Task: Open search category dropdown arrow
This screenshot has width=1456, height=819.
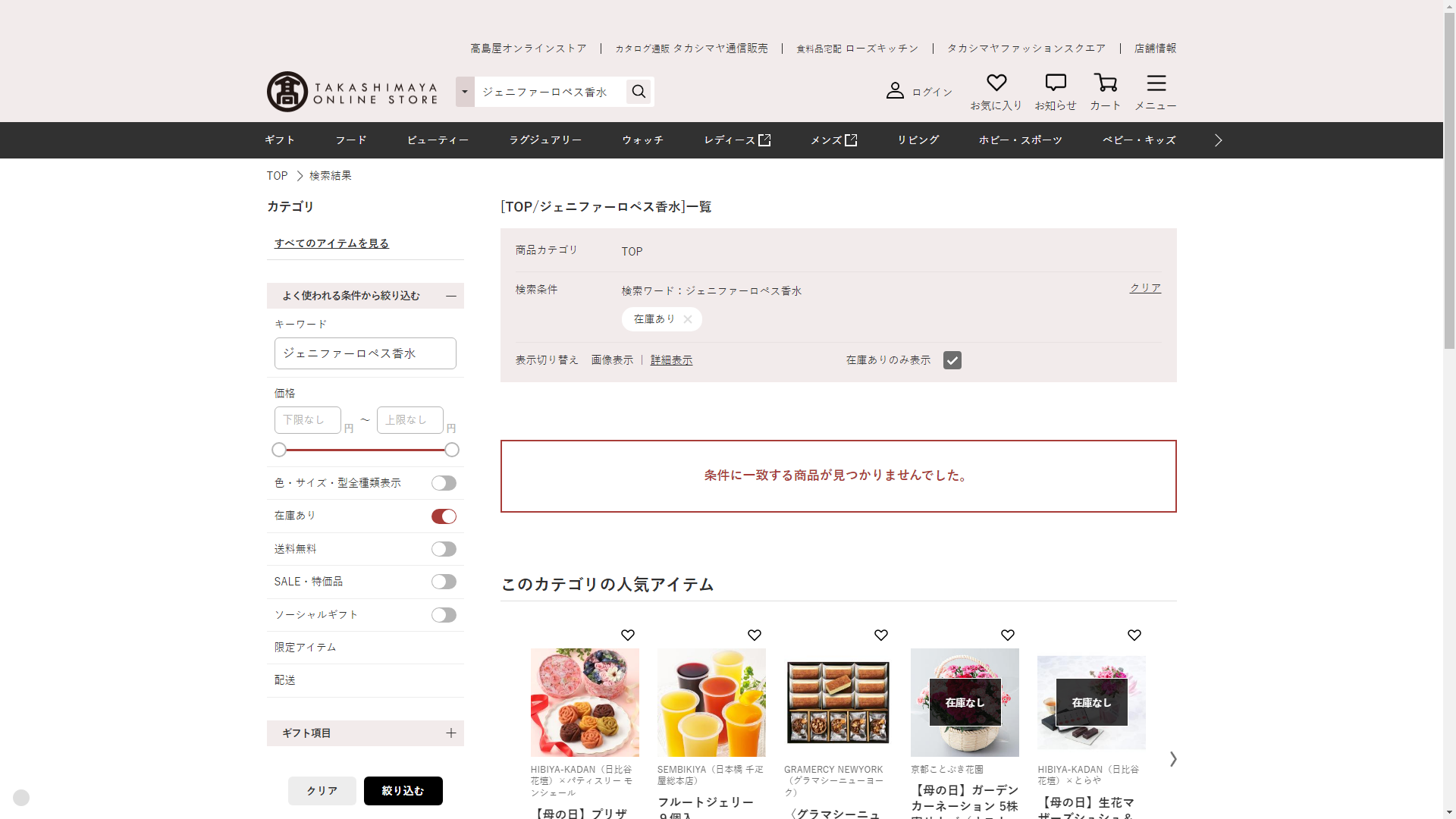Action: [465, 92]
